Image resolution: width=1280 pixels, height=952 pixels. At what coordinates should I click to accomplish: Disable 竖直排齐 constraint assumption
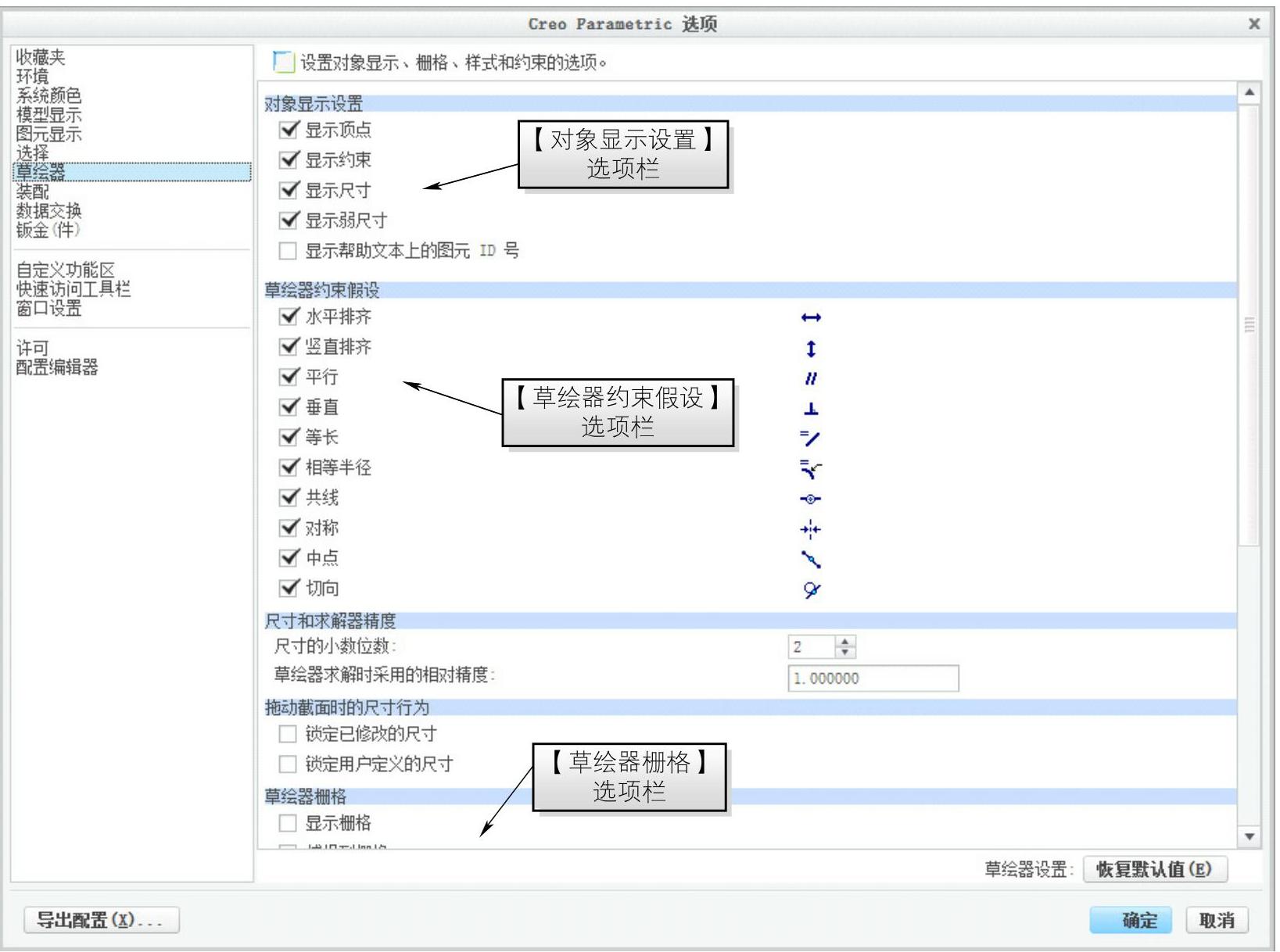289,346
